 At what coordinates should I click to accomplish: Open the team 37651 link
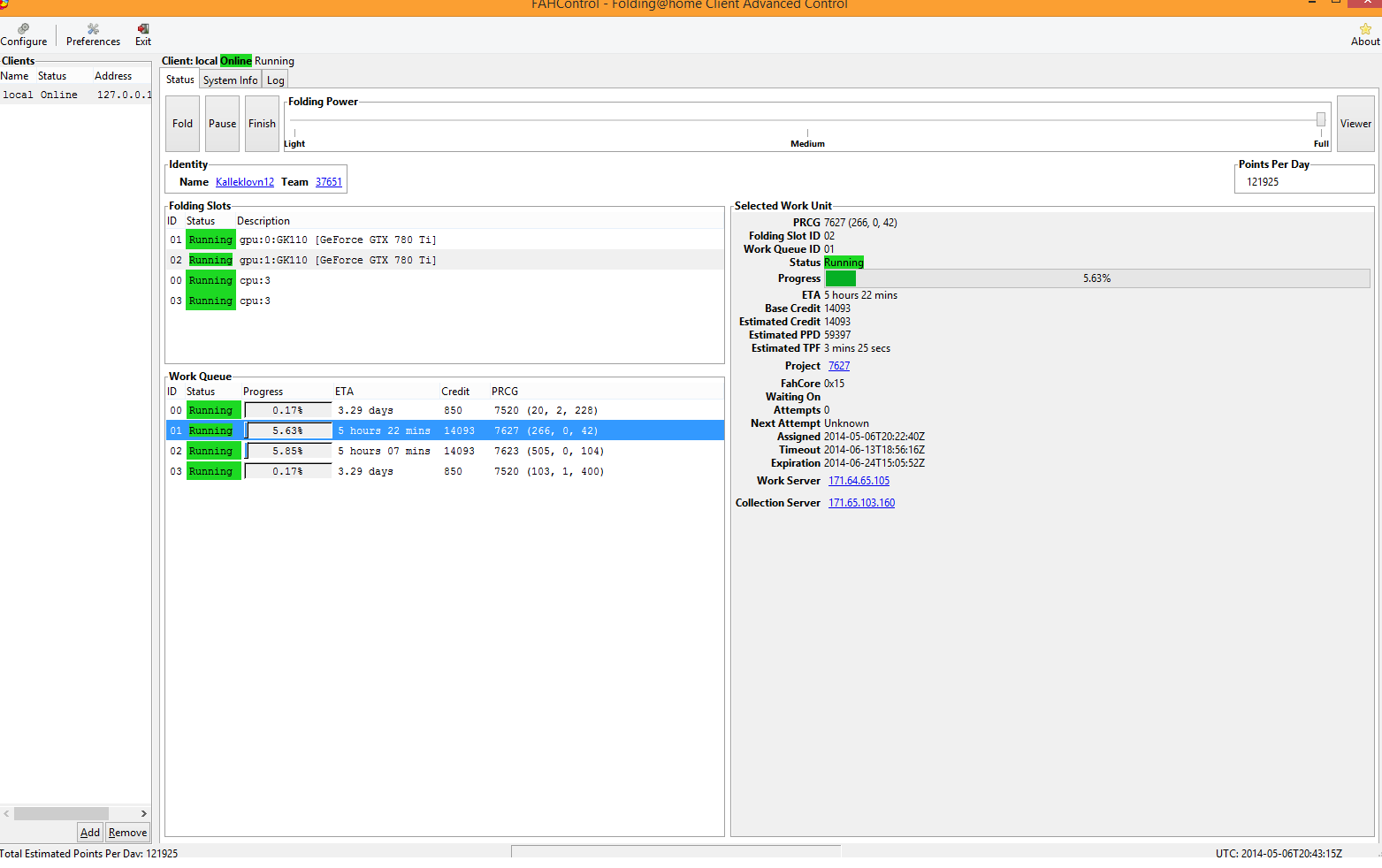tap(329, 182)
